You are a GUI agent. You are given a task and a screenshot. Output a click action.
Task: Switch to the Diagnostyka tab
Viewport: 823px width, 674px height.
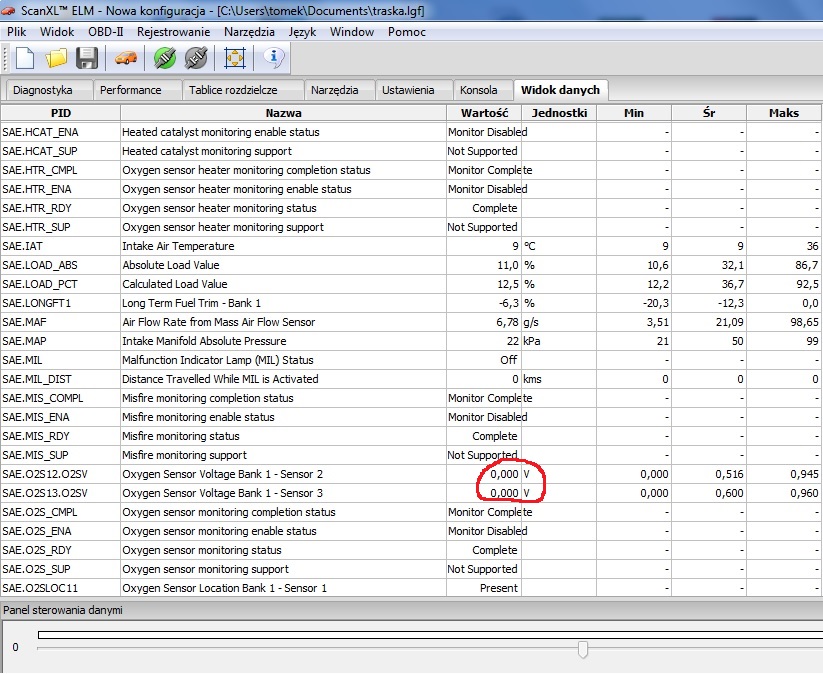tap(43, 90)
